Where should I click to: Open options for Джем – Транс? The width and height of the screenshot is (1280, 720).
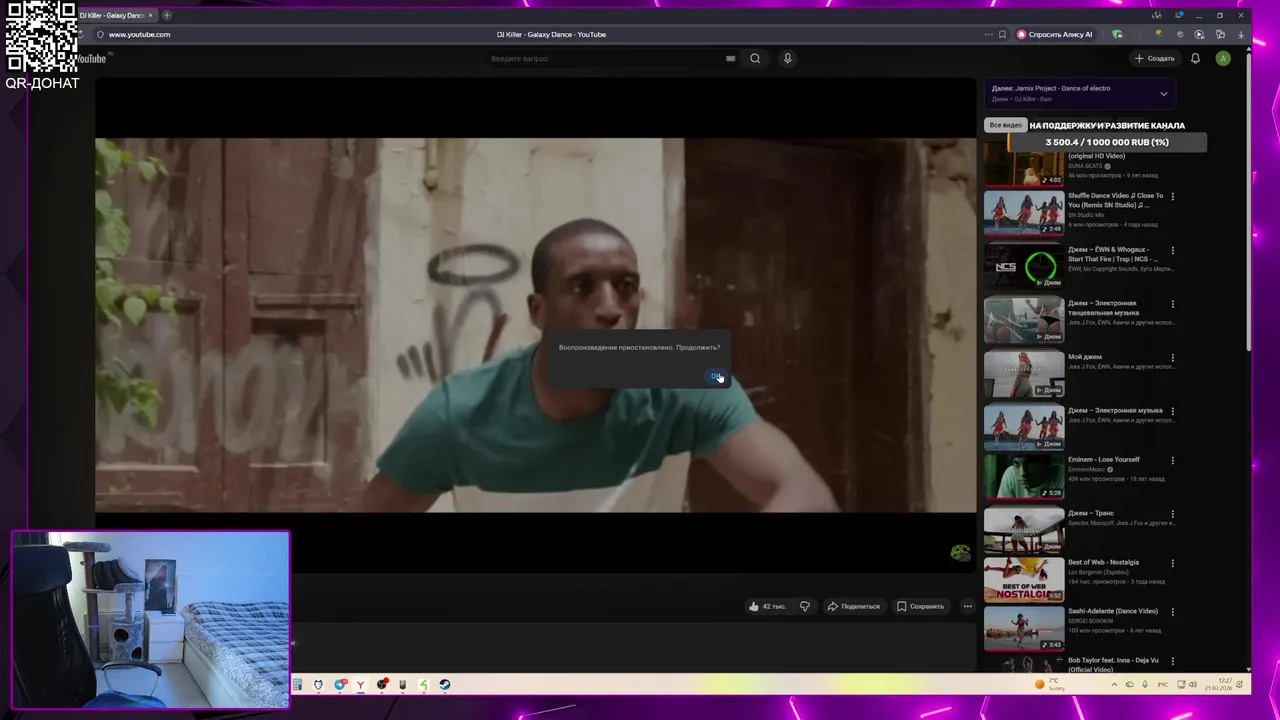click(1173, 514)
